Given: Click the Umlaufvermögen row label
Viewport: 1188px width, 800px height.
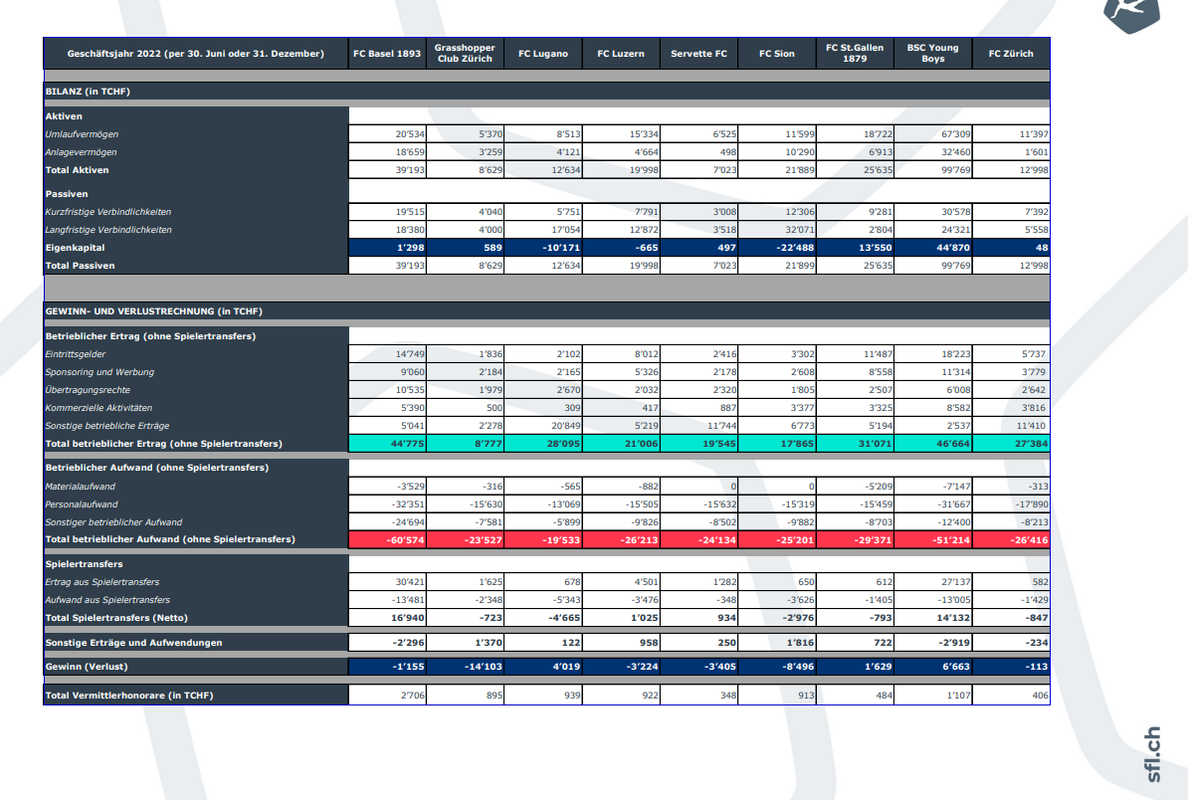Looking at the screenshot, I should pos(82,134).
